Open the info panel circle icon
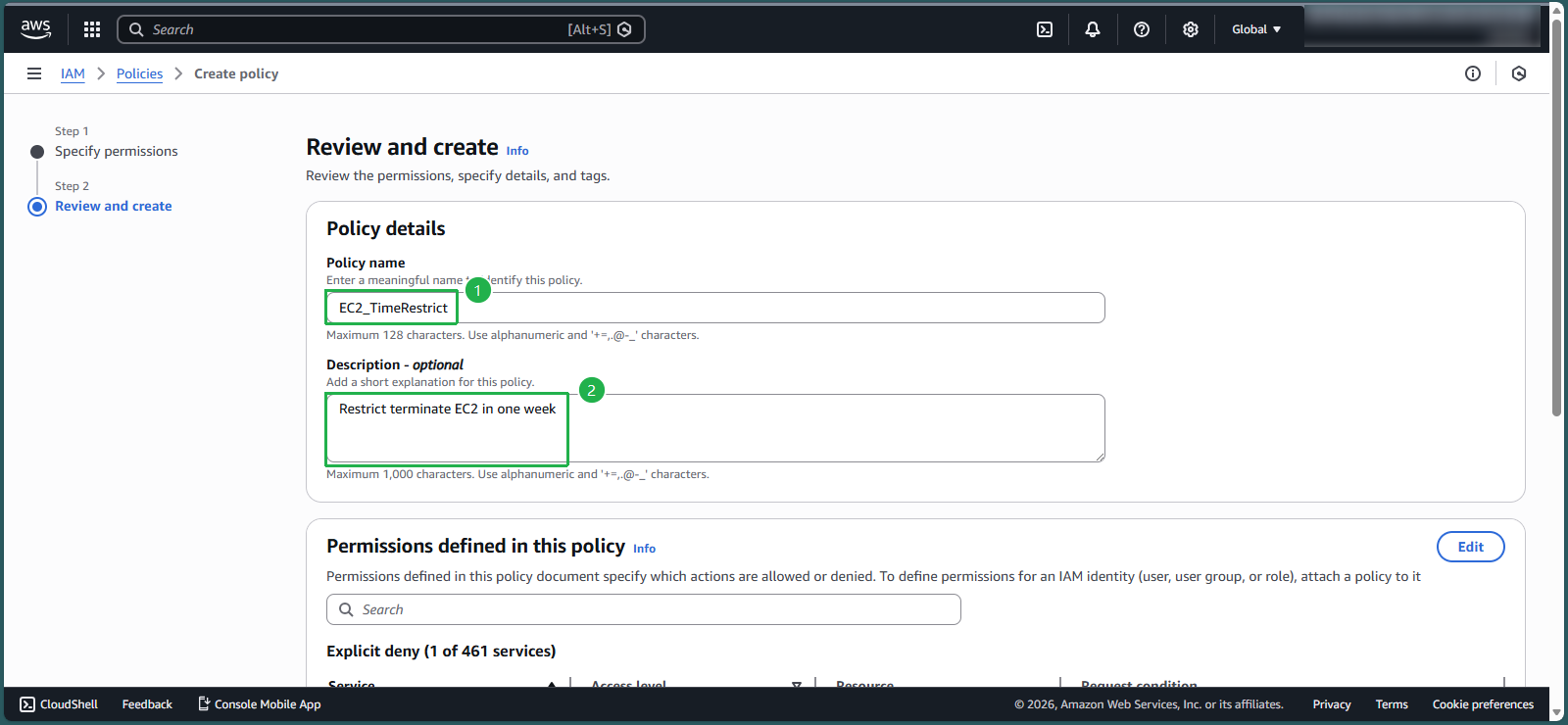Image resolution: width=1568 pixels, height=725 pixels. [x=1473, y=73]
